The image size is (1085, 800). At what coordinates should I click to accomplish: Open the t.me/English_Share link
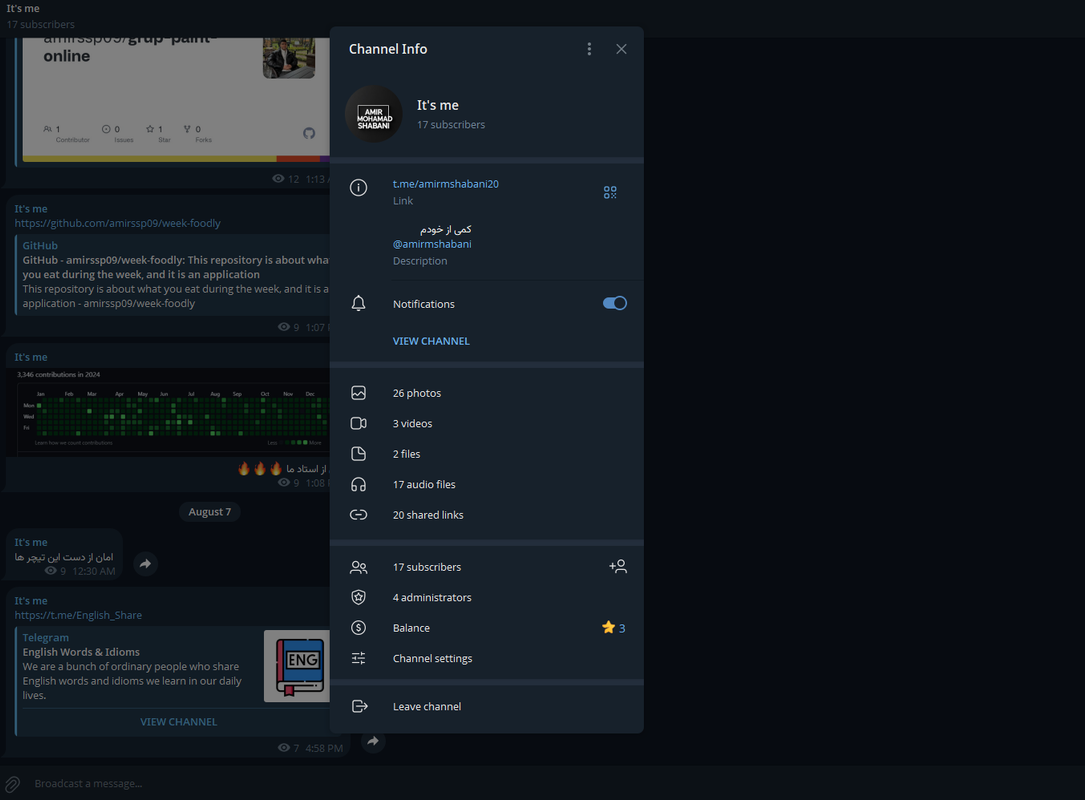tap(78, 615)
